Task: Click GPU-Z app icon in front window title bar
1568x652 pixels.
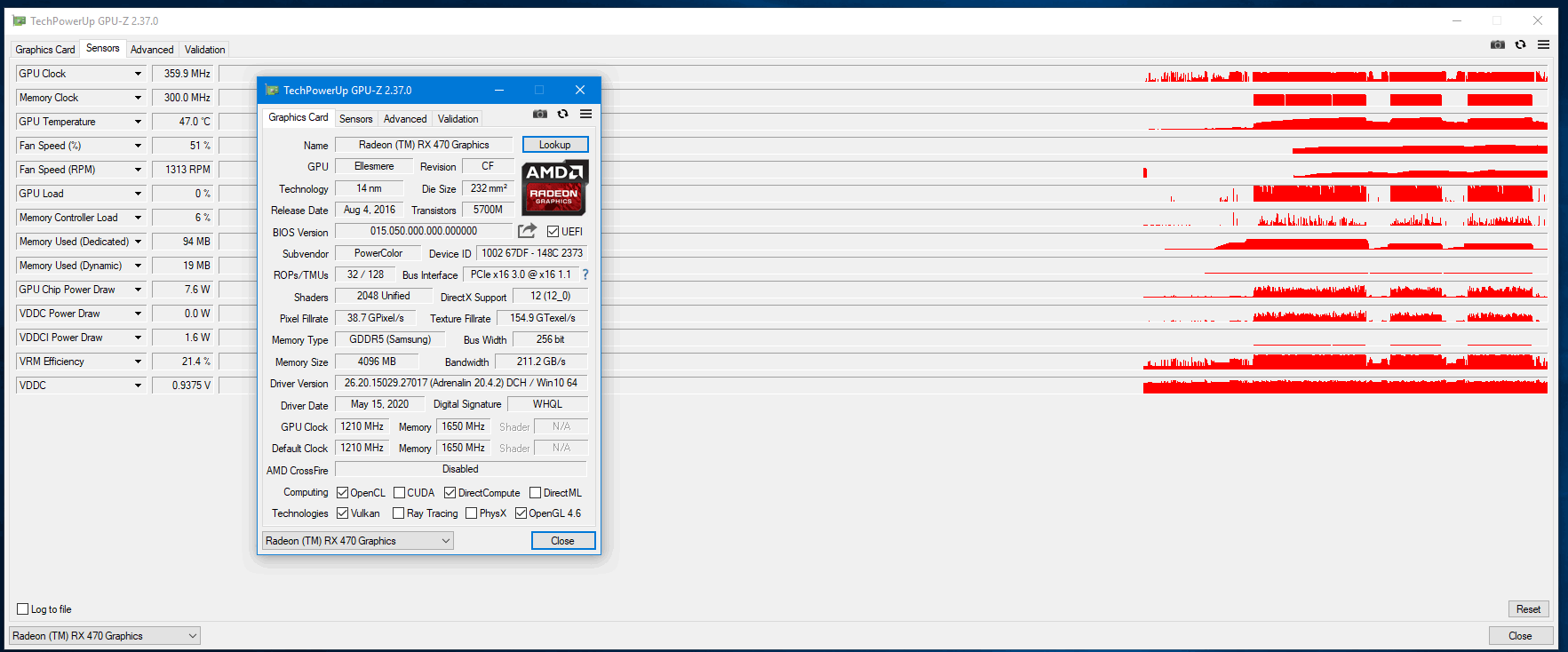Action: point(272,90)
